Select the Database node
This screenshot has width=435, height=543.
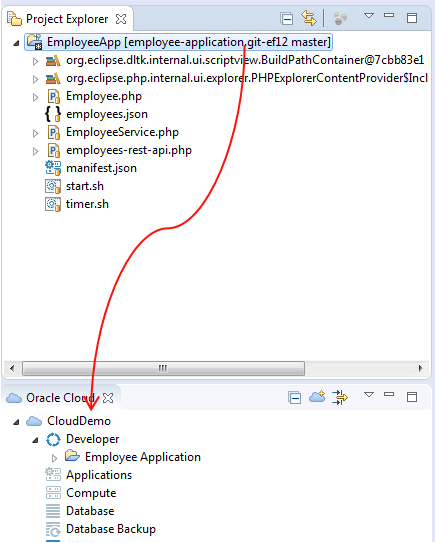pyautogui.click(x=90, y=511)
